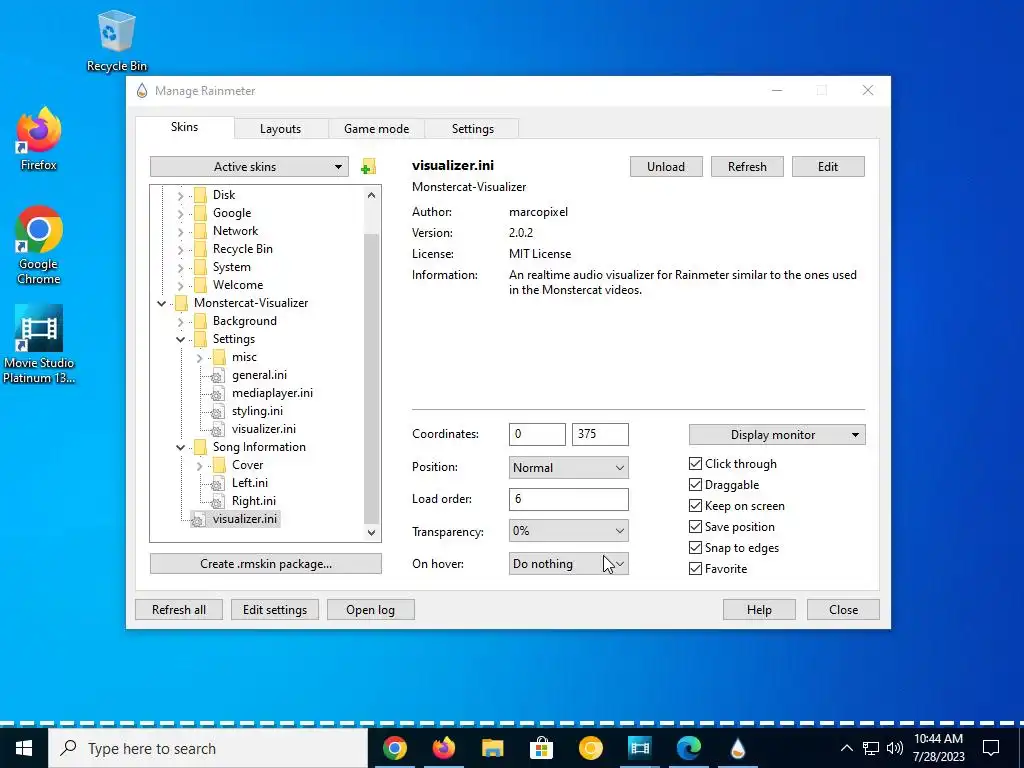Click the add skin plus icon
The height and width of the screenshot is (768, 1024).
click(x=368, y=167)
